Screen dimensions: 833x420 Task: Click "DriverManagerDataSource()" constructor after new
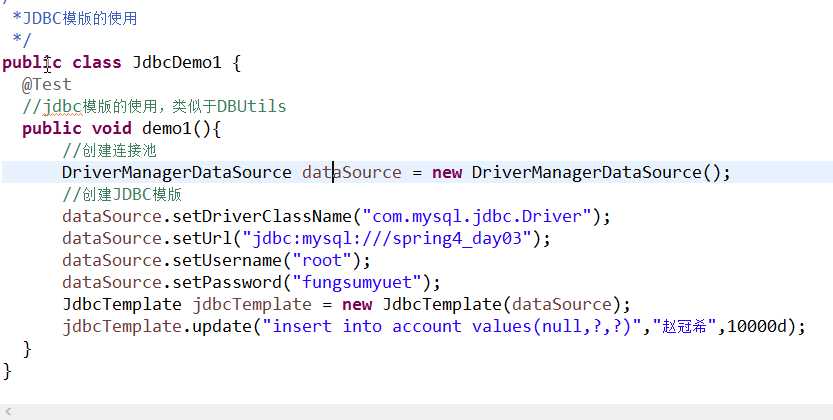click(597, 173)
